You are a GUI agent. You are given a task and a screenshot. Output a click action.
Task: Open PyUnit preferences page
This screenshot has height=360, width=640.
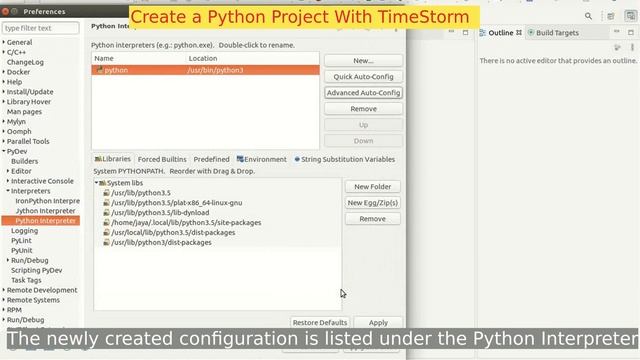pos(22,250)
